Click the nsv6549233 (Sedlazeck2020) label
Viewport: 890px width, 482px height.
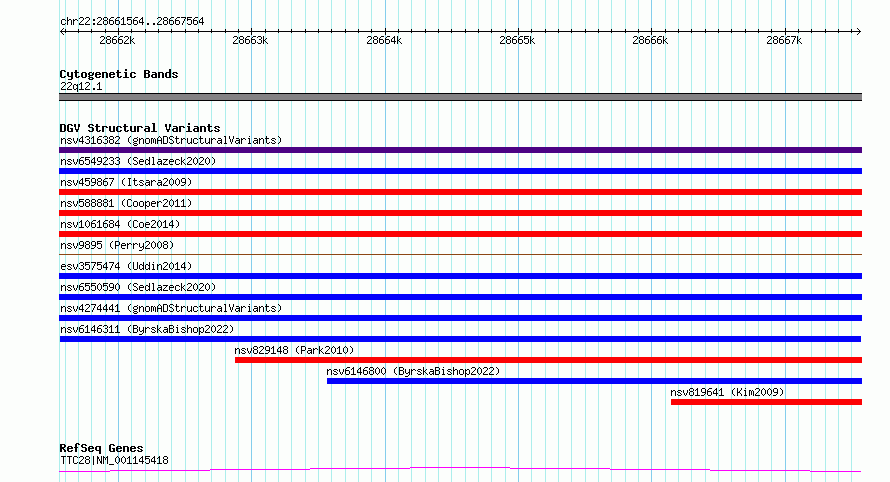pyautogui.click(x=138, y=161)
